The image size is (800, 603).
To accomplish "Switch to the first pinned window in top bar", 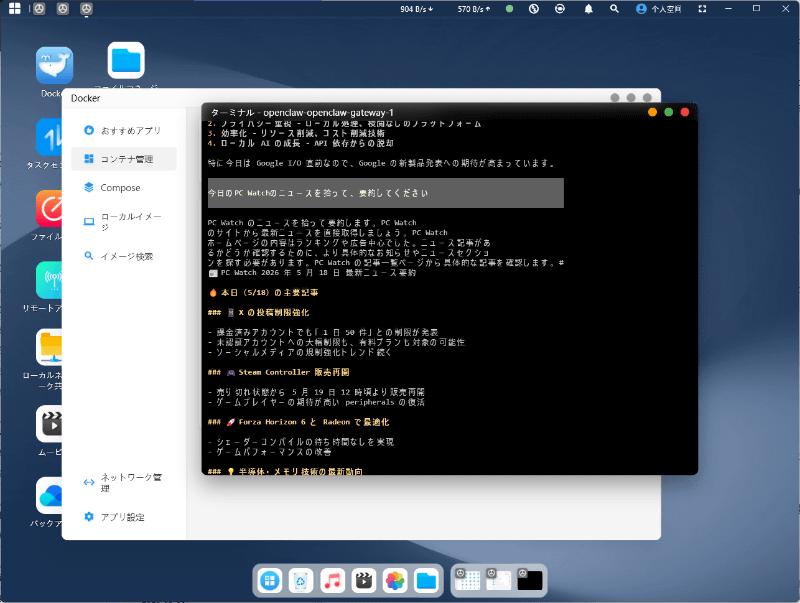I will (x=39, y=9).
